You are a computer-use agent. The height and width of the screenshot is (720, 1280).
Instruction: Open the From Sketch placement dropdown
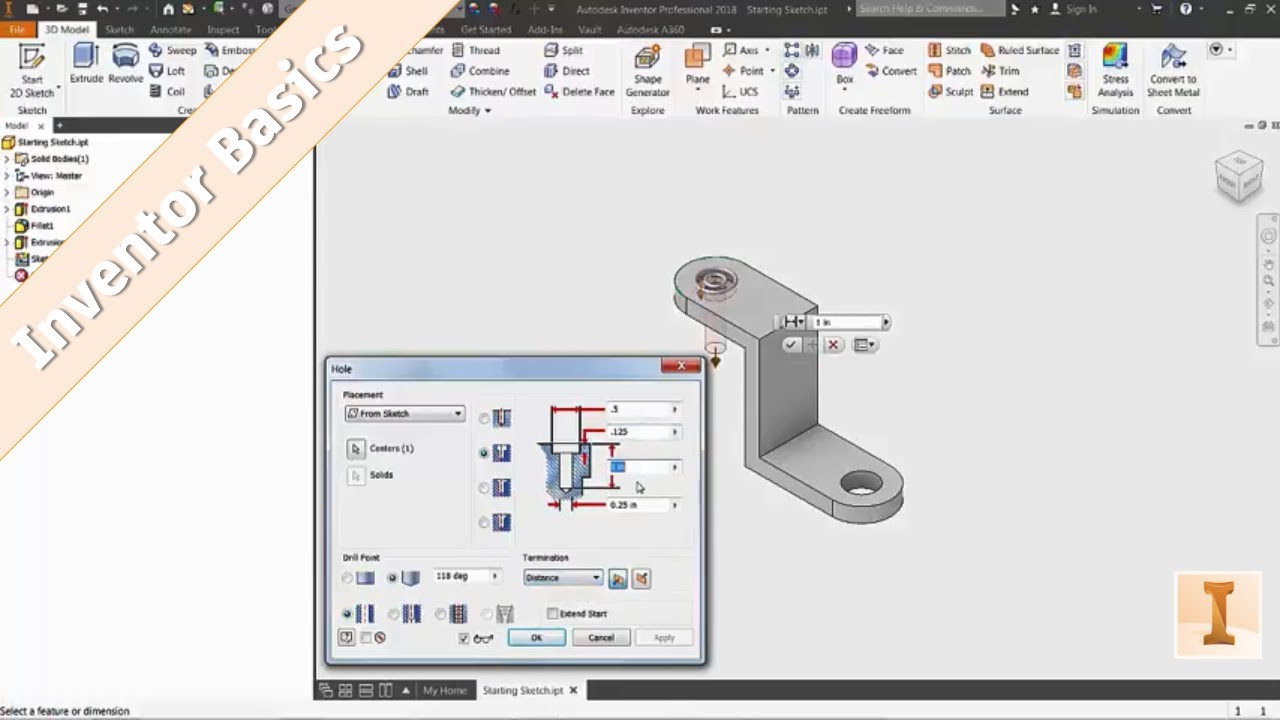405,413
